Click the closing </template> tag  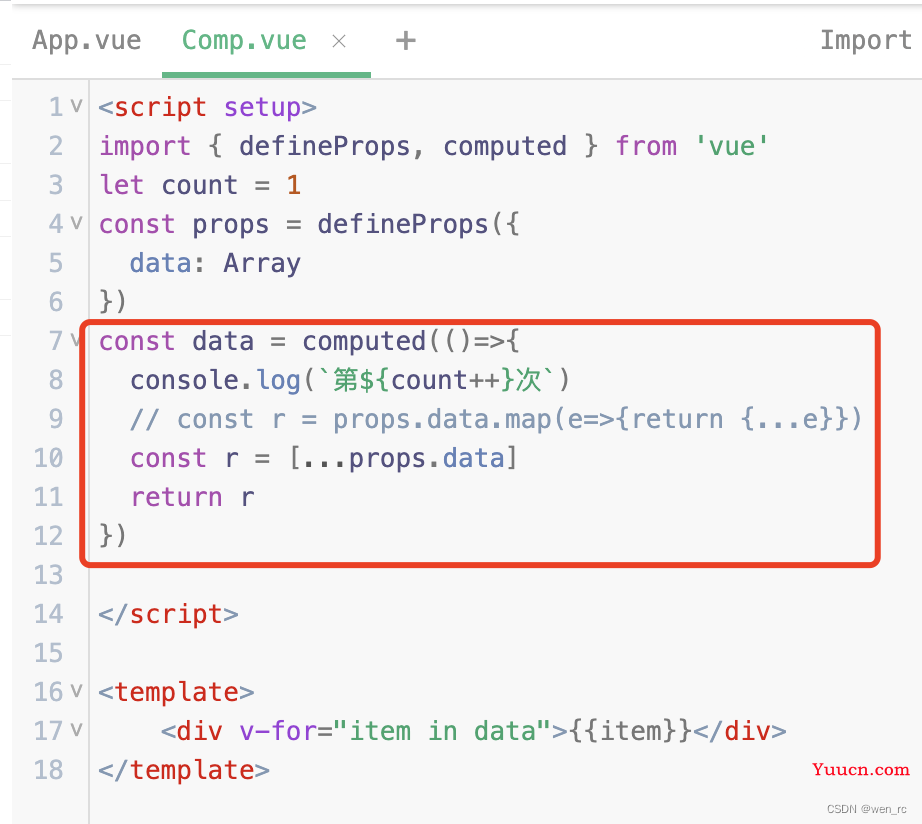tap(184, 770)
